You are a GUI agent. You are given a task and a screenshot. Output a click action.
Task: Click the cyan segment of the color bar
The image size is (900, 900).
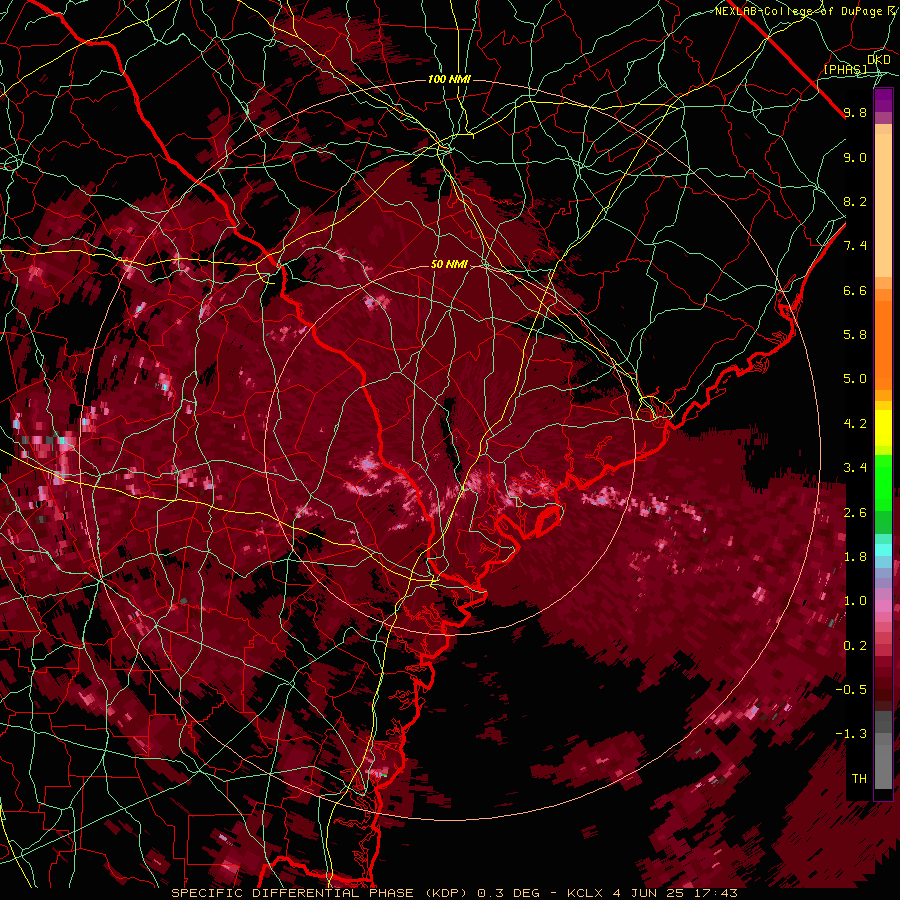pos(883,550)
